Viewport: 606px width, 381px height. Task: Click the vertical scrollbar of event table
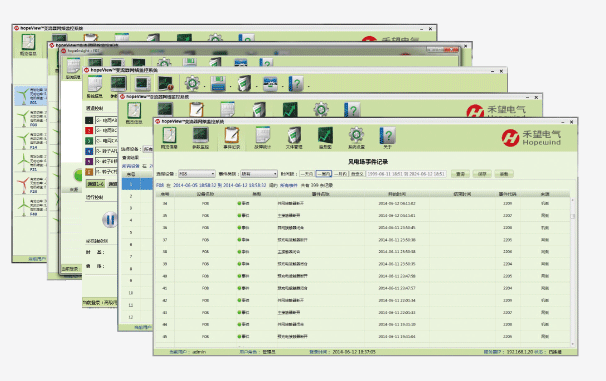(x=572, y=271)
